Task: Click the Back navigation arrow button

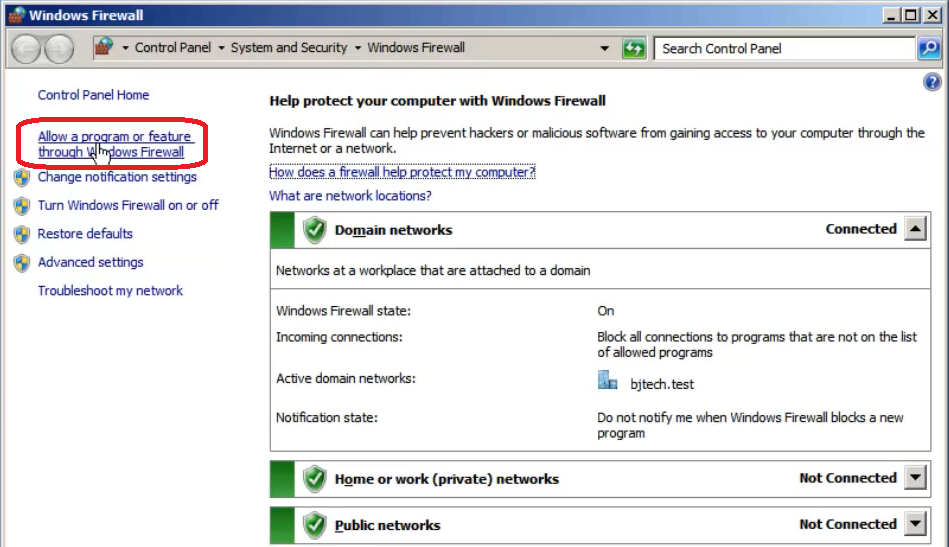Action: coord(26,48)
